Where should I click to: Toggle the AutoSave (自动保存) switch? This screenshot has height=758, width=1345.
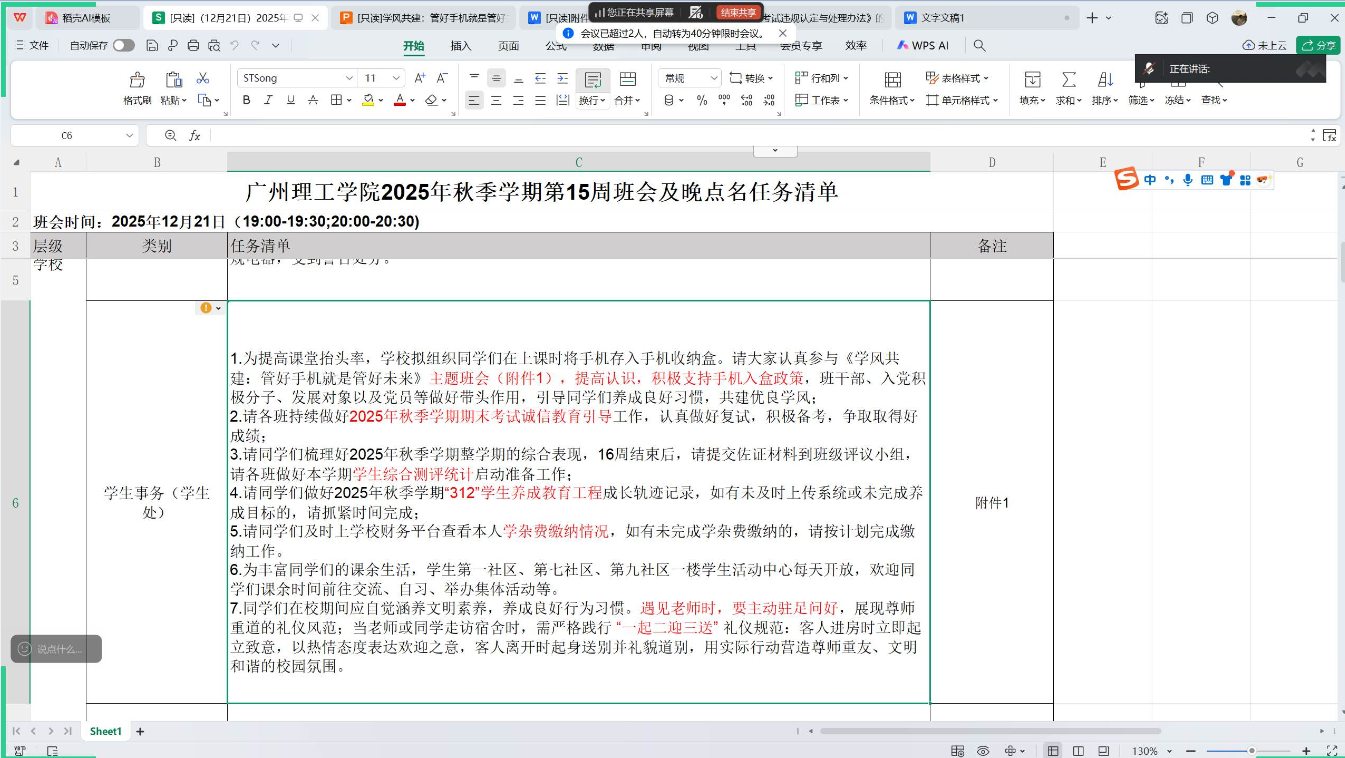click(x=123, y=45)
